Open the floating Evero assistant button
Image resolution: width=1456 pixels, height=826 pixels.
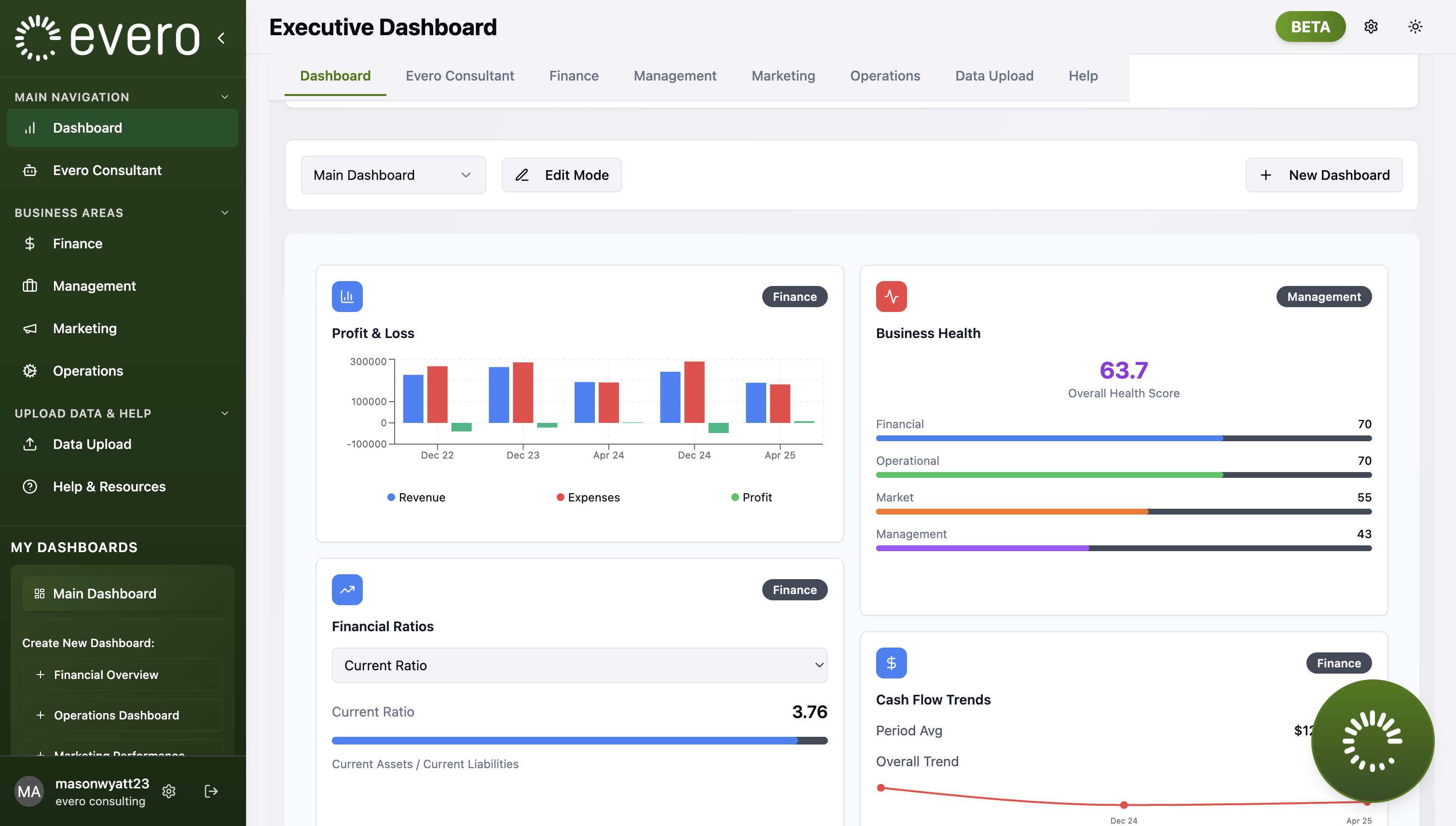click(1372, 740)
